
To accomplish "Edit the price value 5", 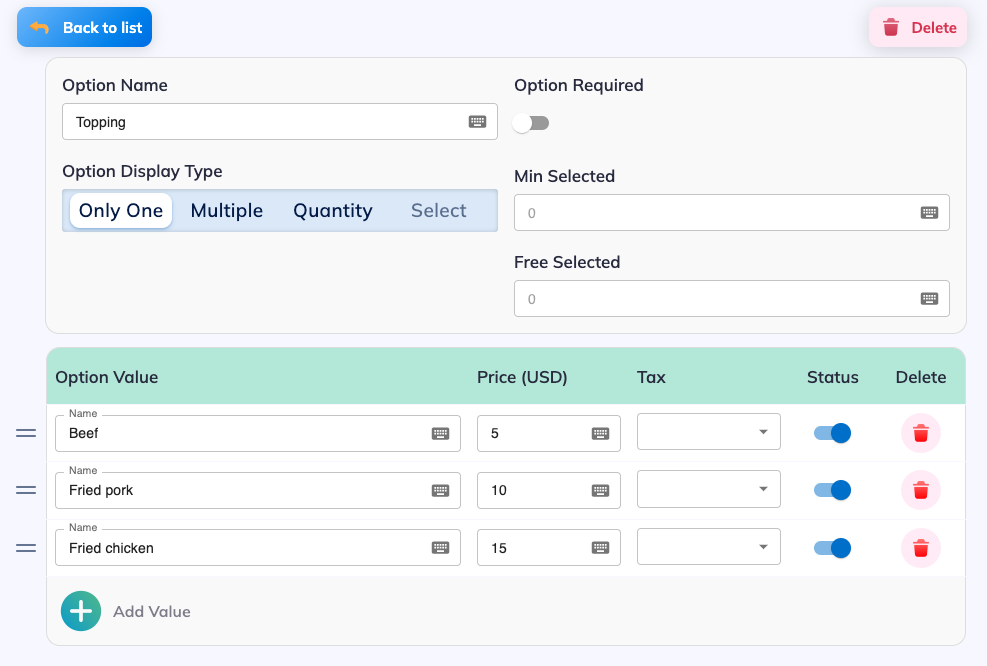I will [x=548, y=433].
